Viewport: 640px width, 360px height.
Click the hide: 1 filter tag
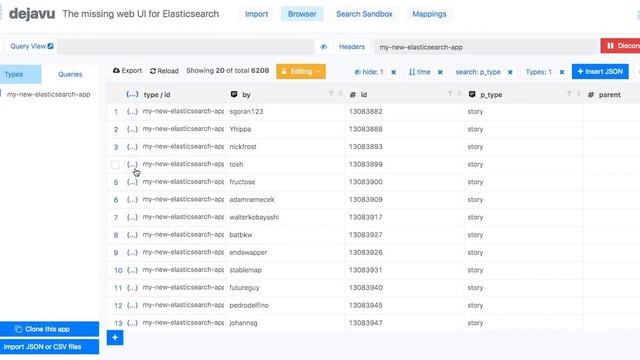pyautogui.click(x=369, y=72)
